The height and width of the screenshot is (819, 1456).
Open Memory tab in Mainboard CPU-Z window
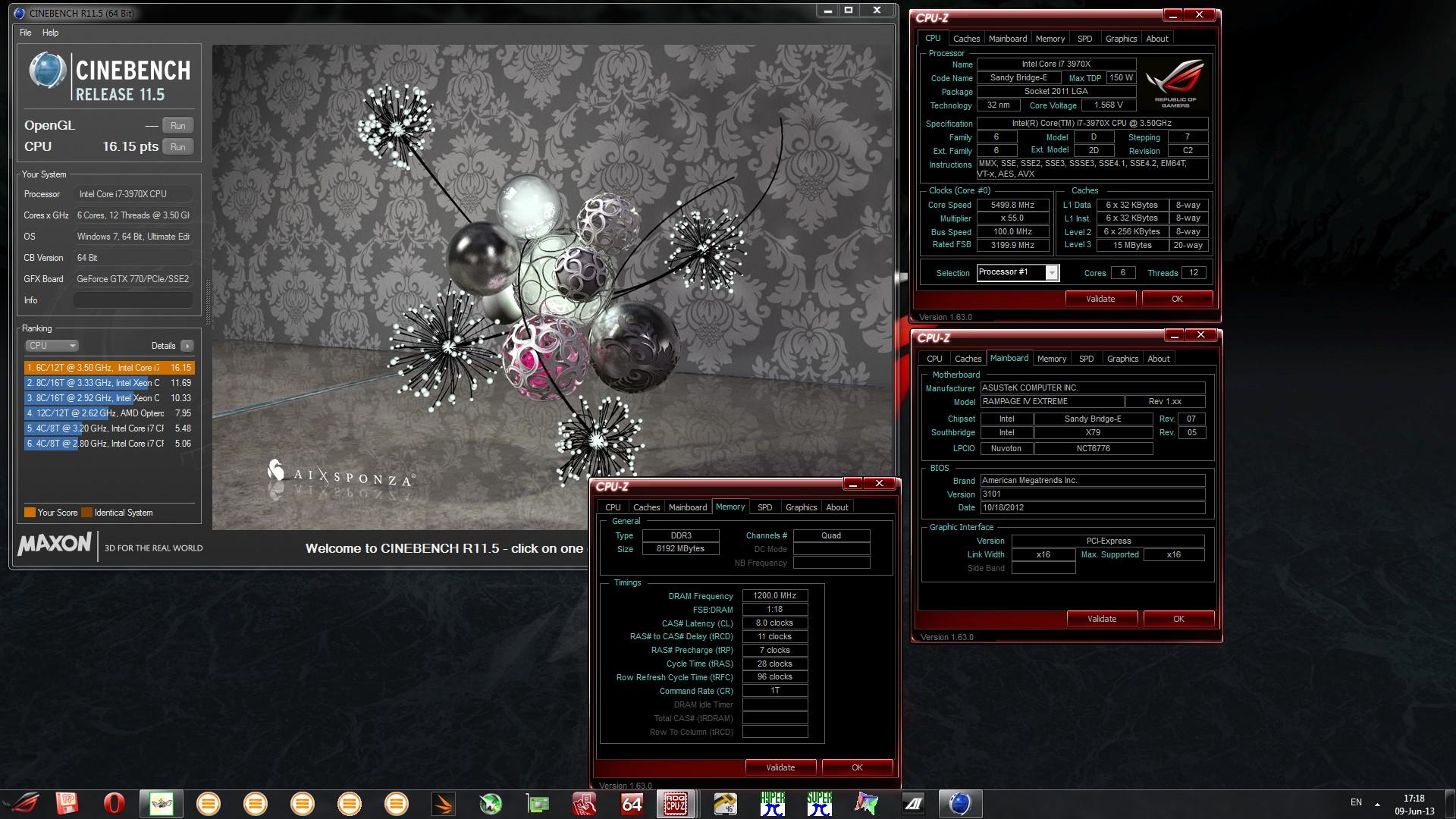(x=1052, y=359)
